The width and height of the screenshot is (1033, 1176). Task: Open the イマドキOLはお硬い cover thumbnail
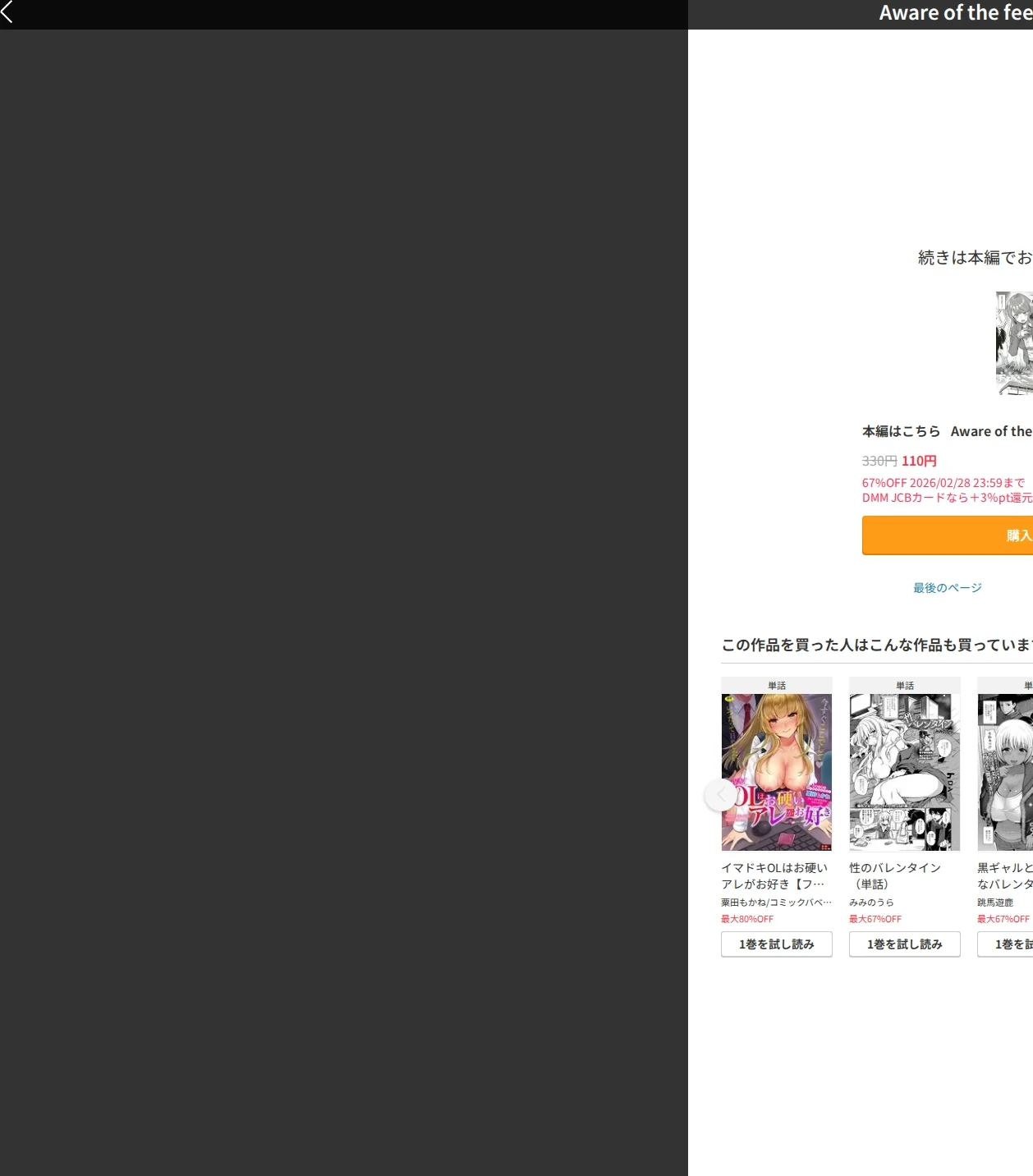pyautogui.click(x=777, y=772)
